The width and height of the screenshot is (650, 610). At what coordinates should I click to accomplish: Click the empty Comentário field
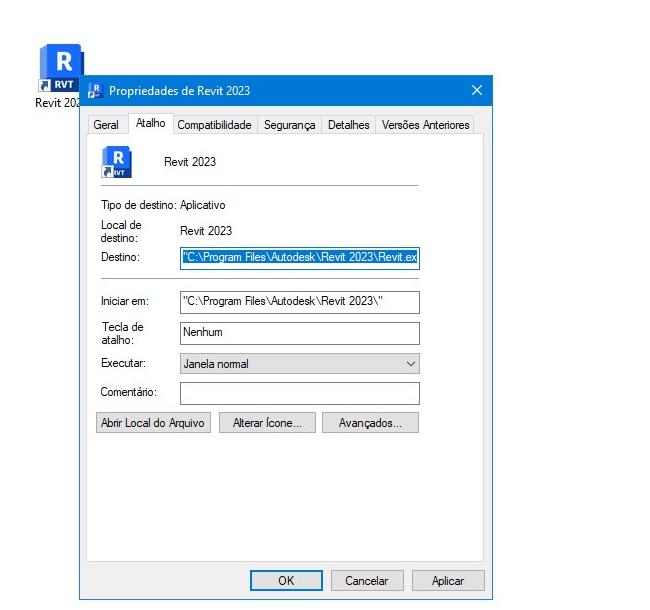300,393
